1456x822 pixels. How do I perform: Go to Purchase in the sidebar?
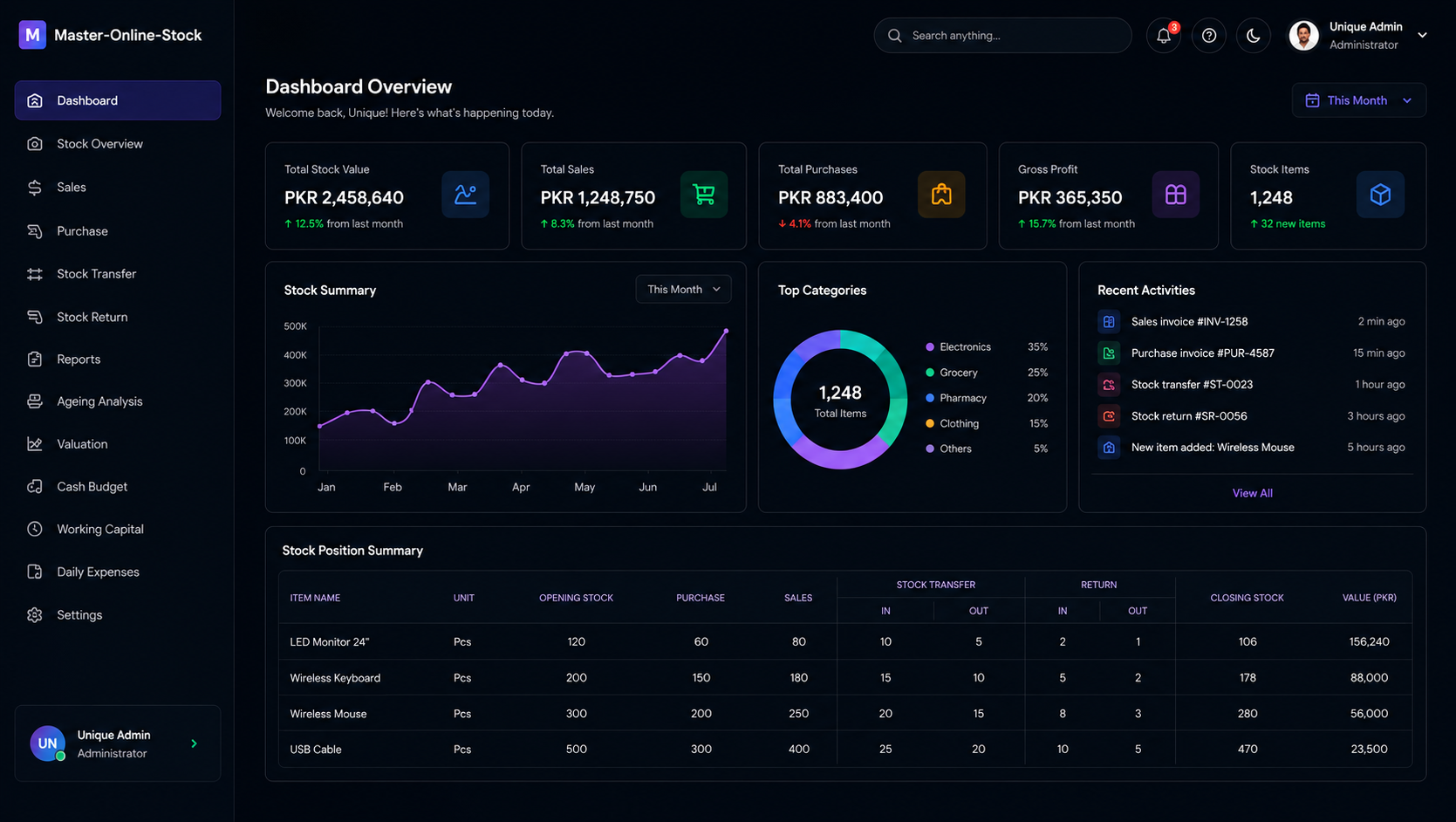click(x=118, y=231)
